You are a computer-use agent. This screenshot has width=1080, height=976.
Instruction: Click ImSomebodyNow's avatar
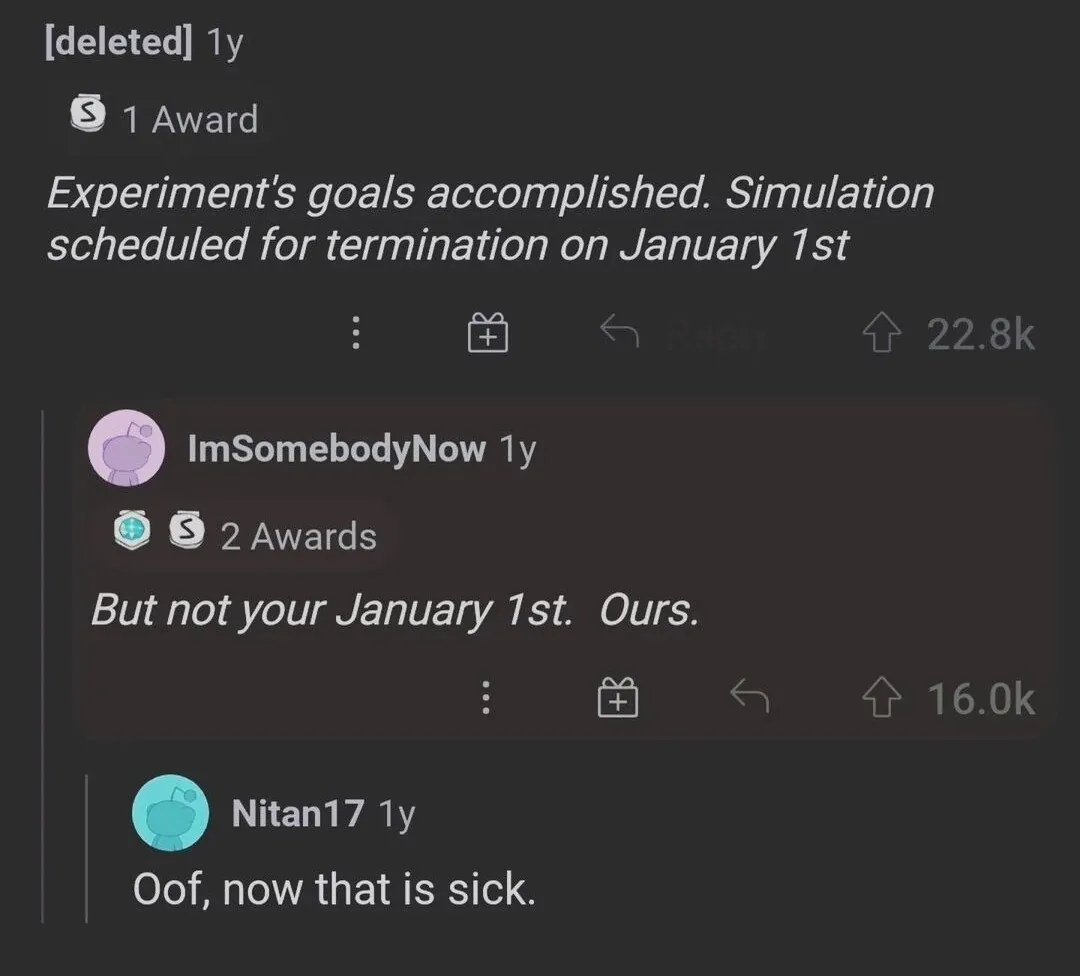[127, 448]
